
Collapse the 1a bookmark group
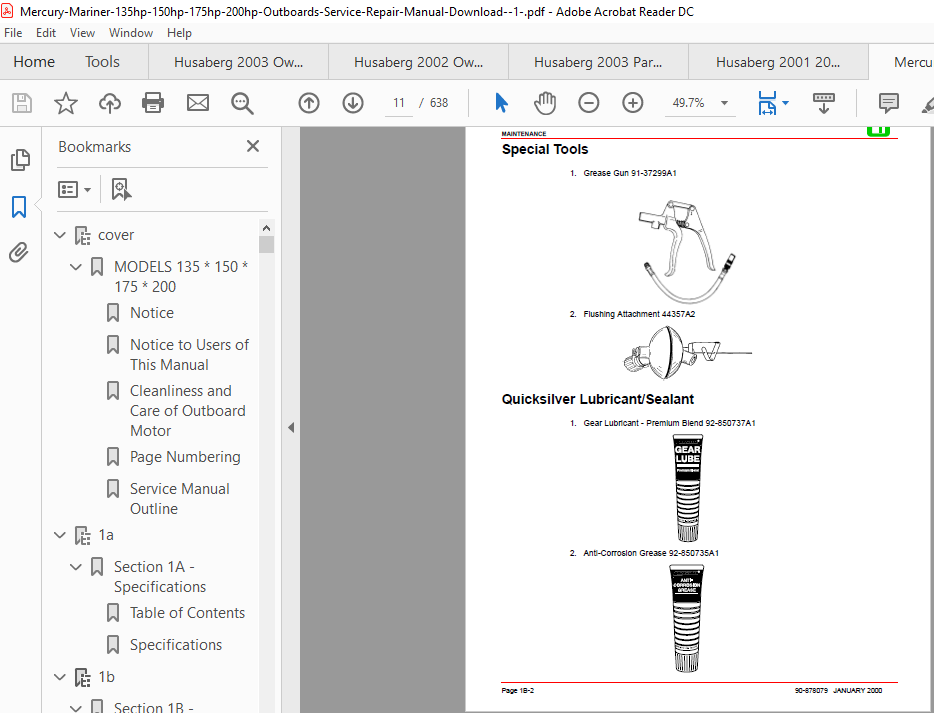point(60,535)
